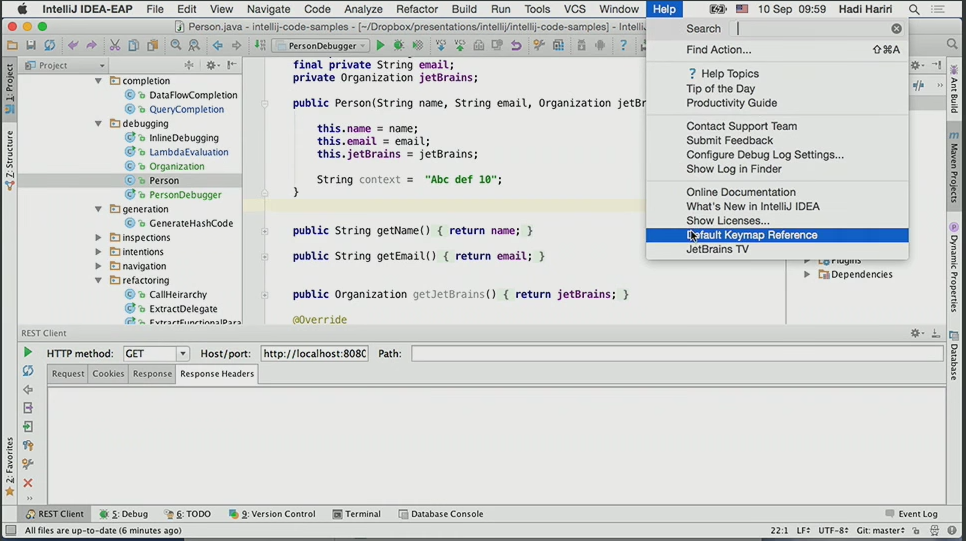Navigate Forward using right arrow icon
966x541 pixels.
click(x=237, y=46)
